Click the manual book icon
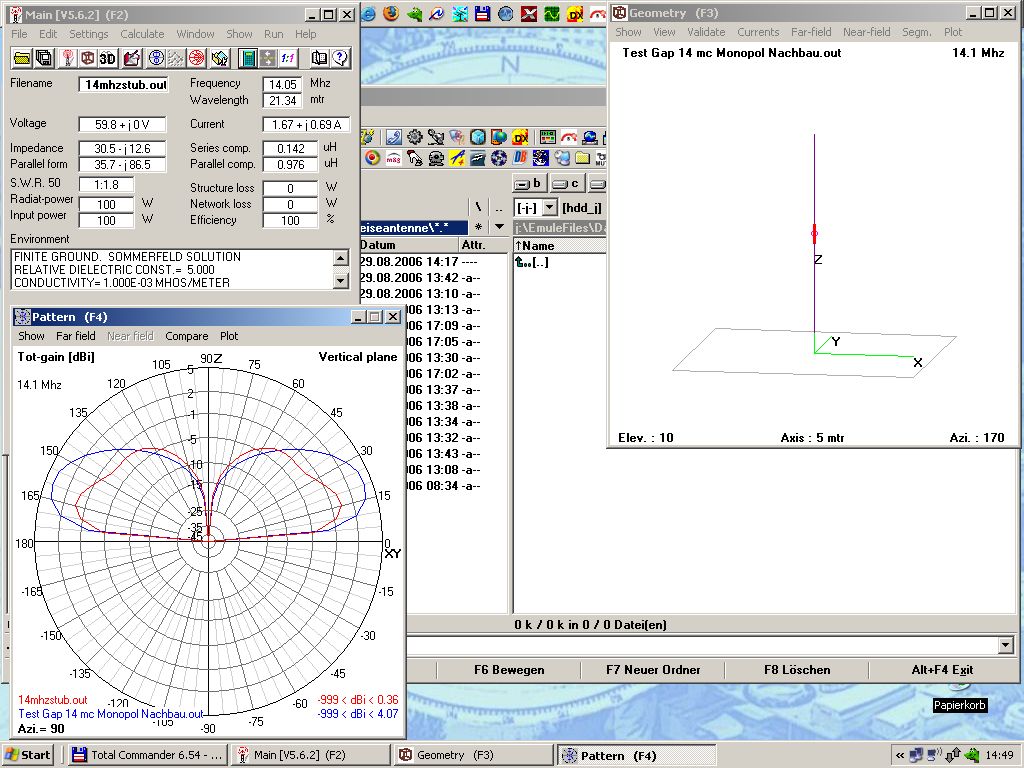 319,58
